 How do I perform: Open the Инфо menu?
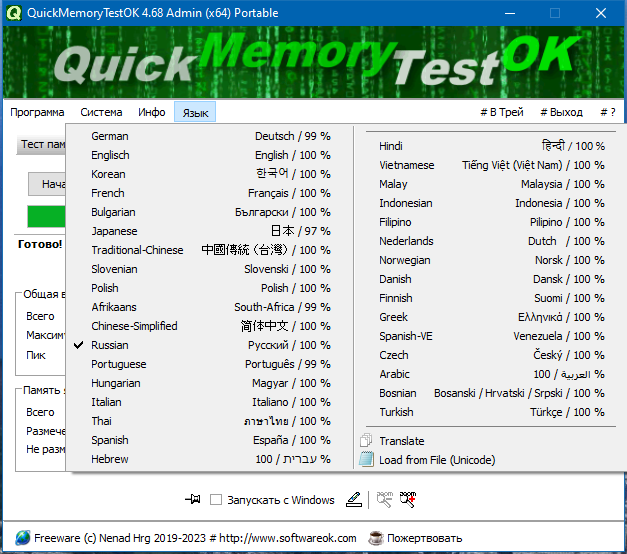152,112
